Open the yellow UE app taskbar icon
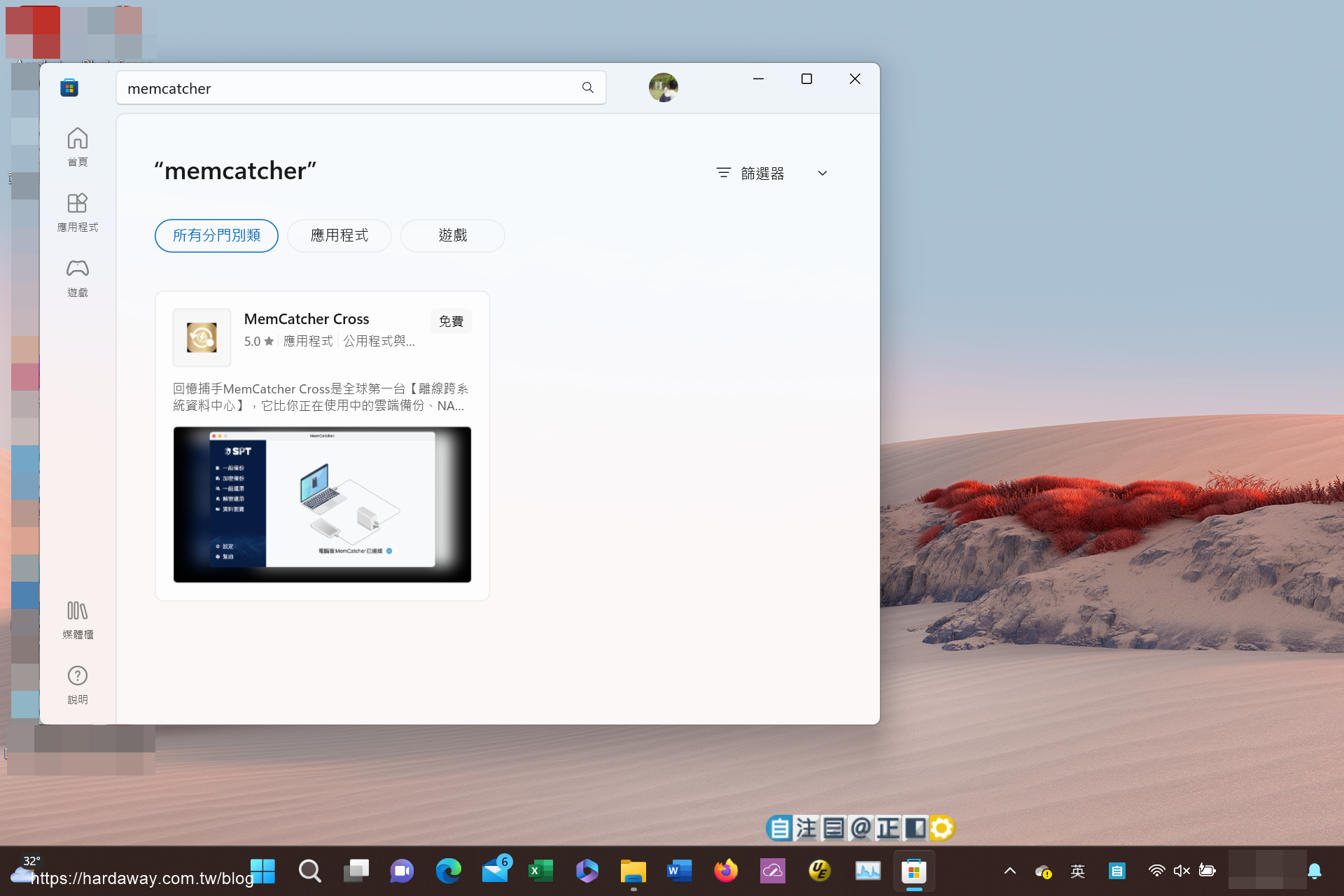The height and width of the screenshot is (896, 1344). (x=819, y=871)
